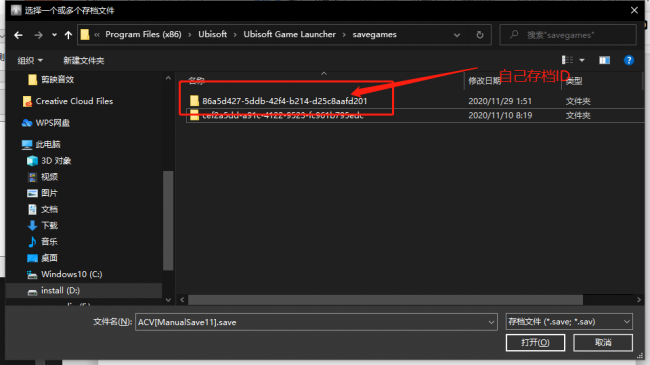Click date 2020/11/29 1:51 cell
Image resolution: width=650 pixels, height=365 pixels.
click(x=500, y=101)
